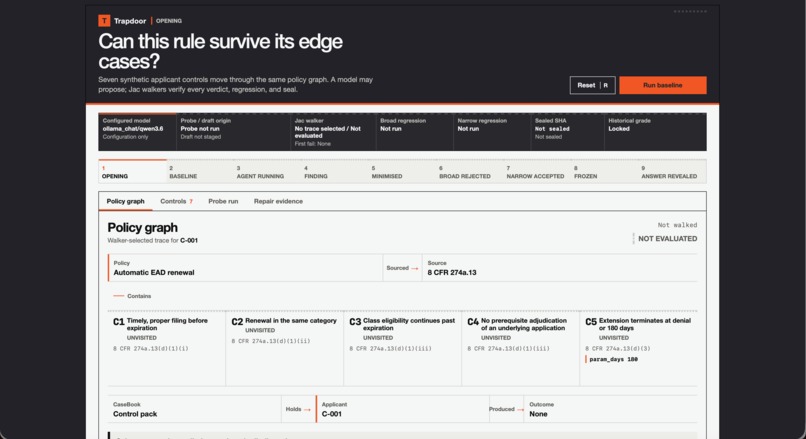The width and height of the screenshot is (806, 439).
Task: Click the Control pack CaseBook box
Action: pos(194,409)
